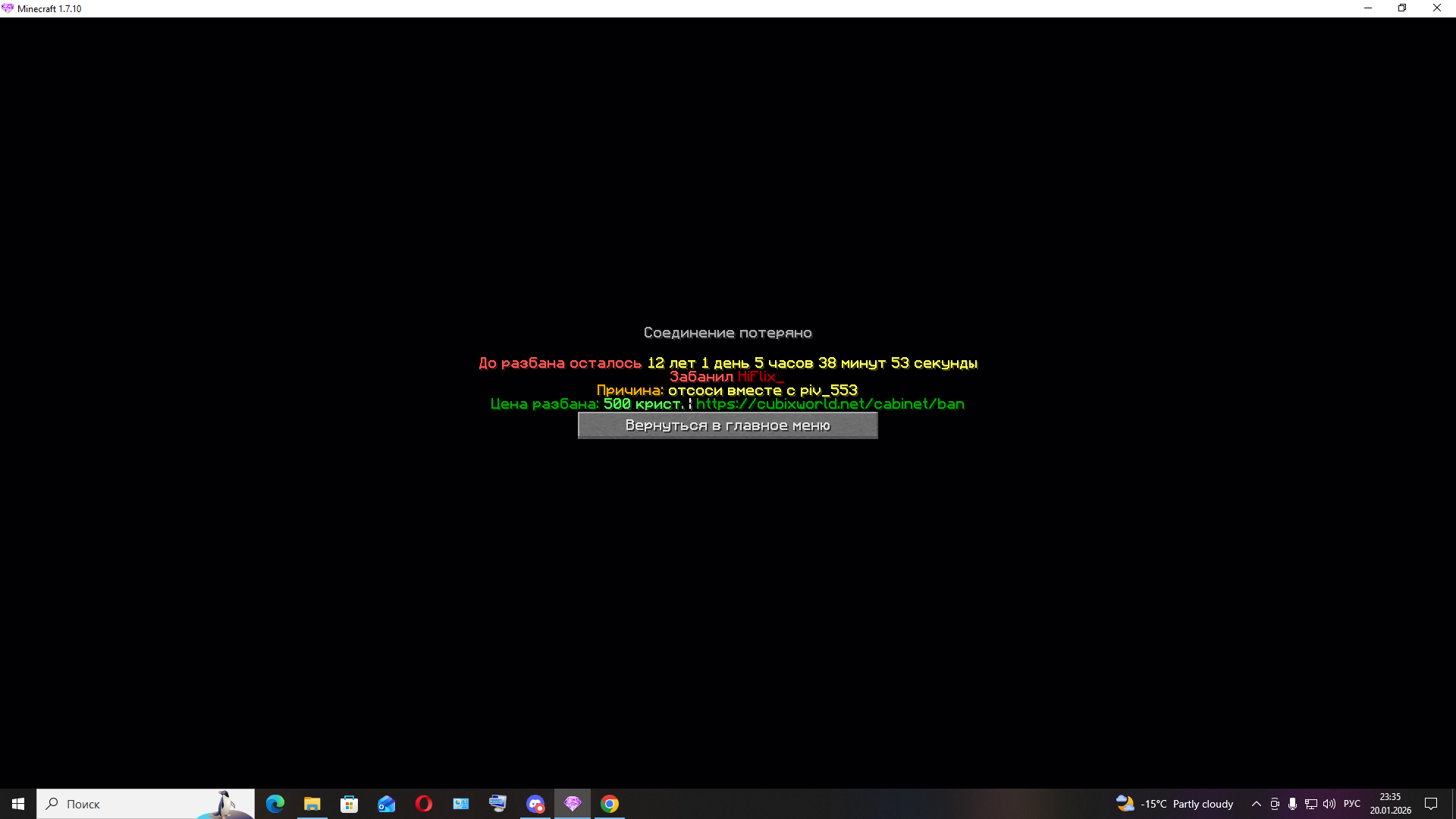Open Discord from the taskbar
Image resolution: width=1456 pixels, height=819 pixels.
pos(535,804)
